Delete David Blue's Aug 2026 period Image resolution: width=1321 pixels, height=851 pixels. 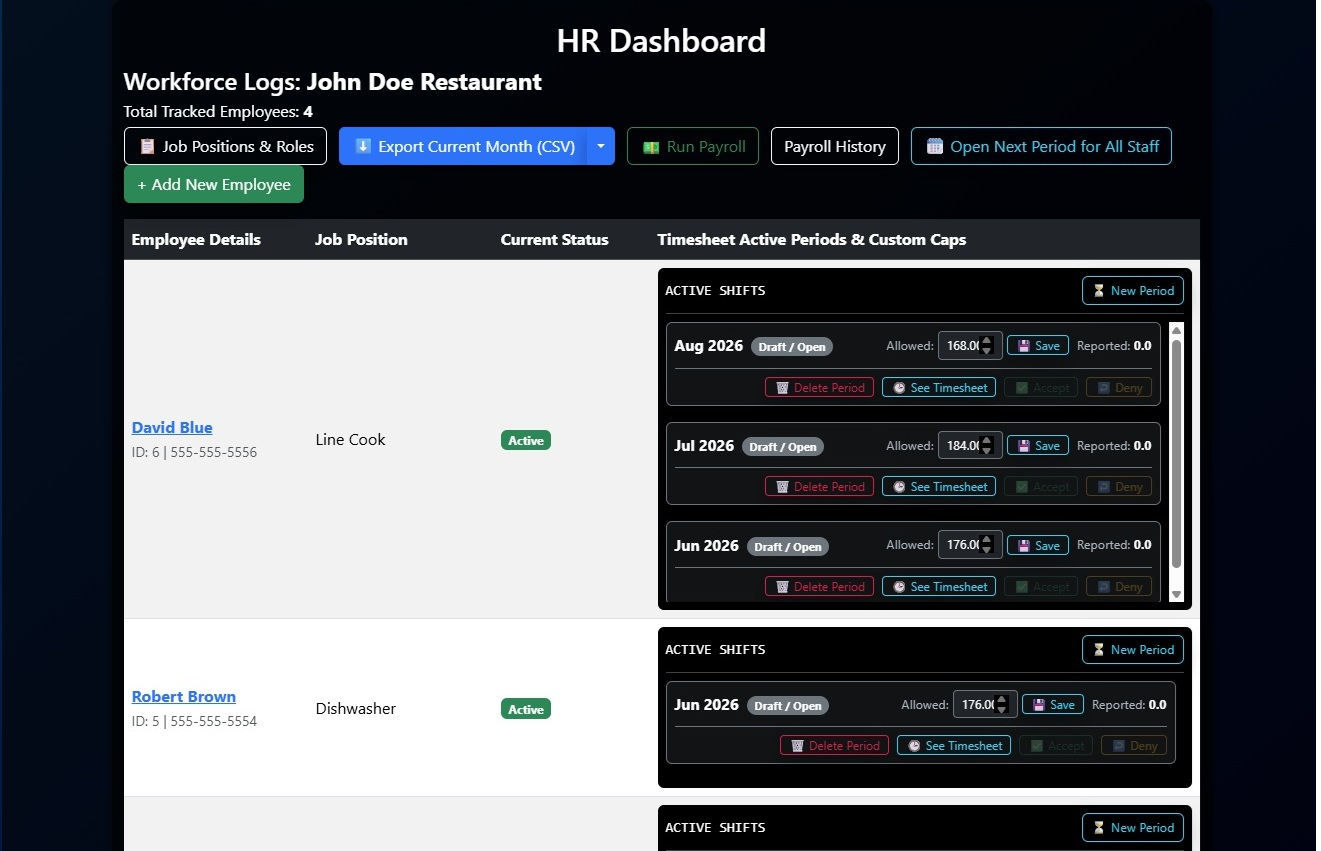pos(820,387)
